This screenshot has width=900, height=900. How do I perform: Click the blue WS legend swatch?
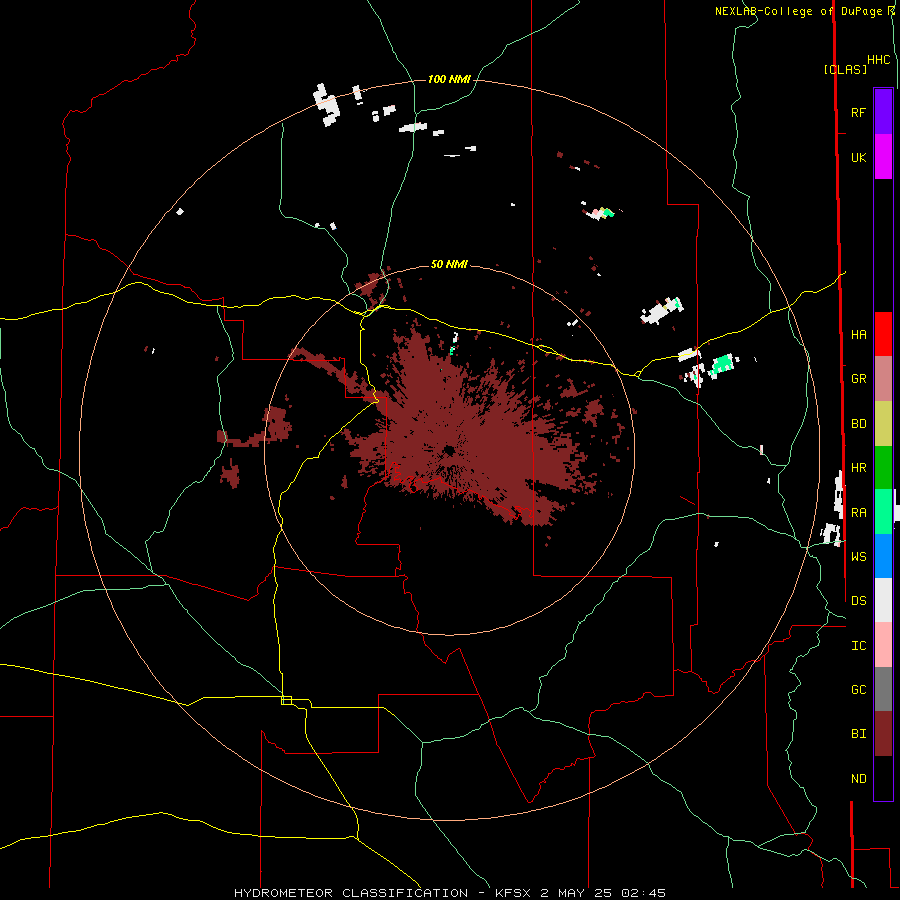click(883, 556)
